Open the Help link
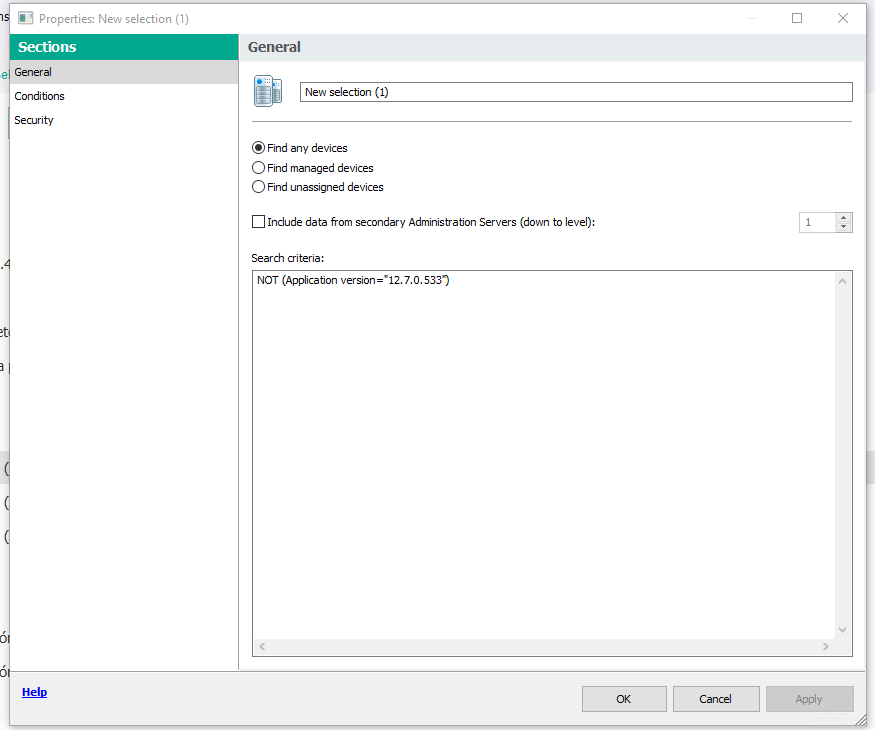The width and height of the screenshot is (875, 730). click(35, 692)
